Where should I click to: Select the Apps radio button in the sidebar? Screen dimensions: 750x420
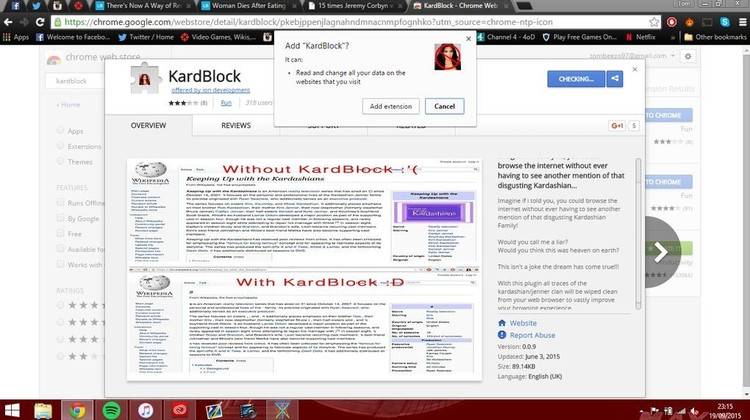tap(60, 131)
